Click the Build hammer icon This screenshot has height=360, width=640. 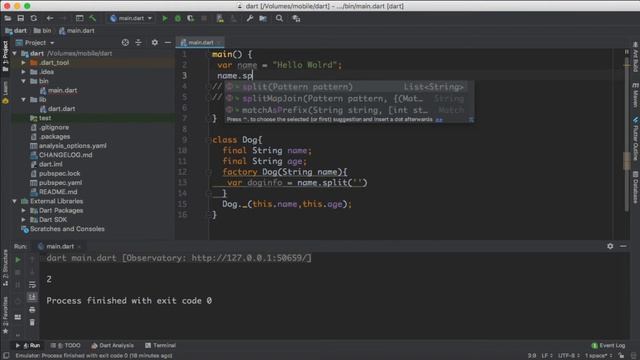(93, 18)
